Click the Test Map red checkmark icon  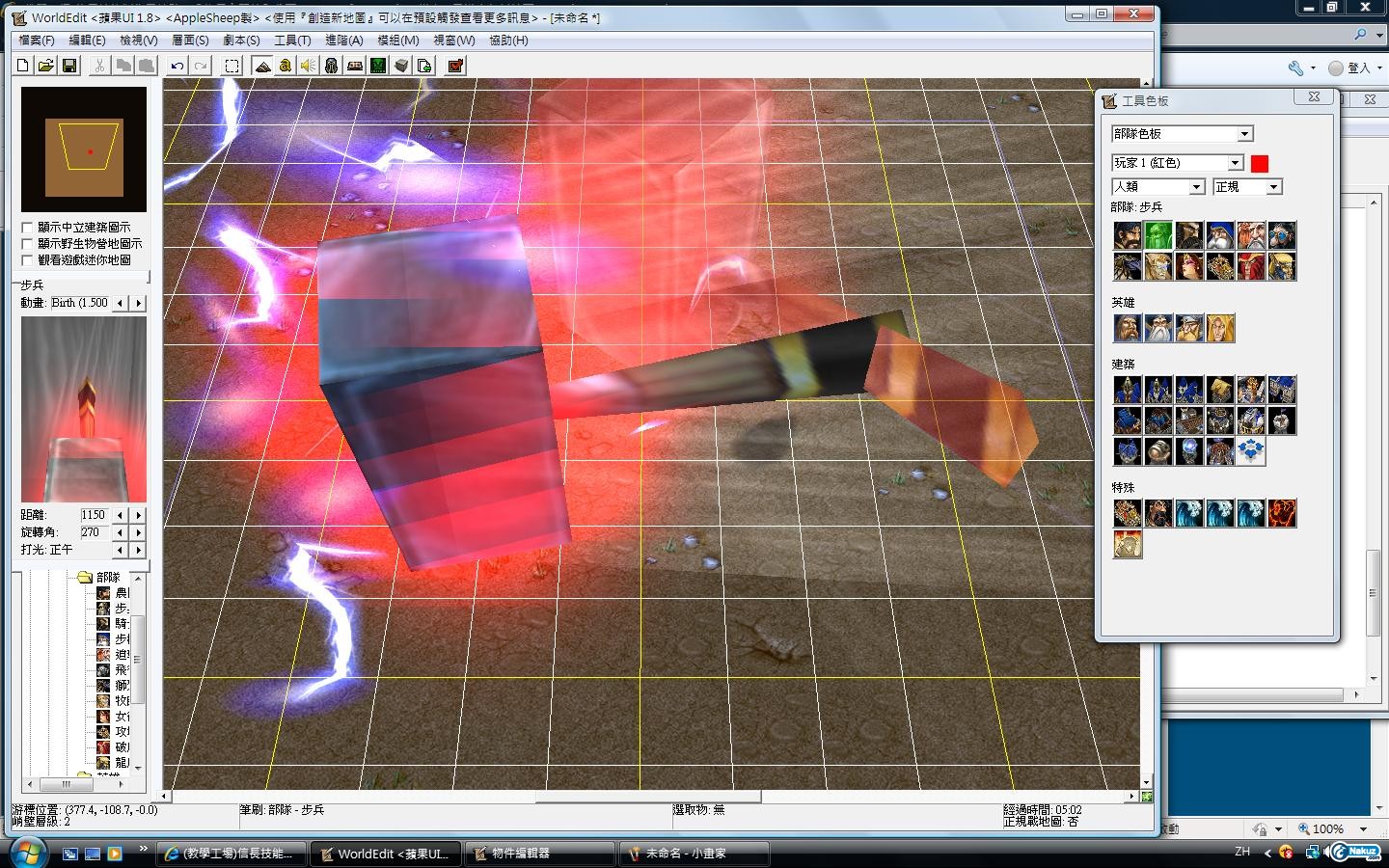point(455,66)
